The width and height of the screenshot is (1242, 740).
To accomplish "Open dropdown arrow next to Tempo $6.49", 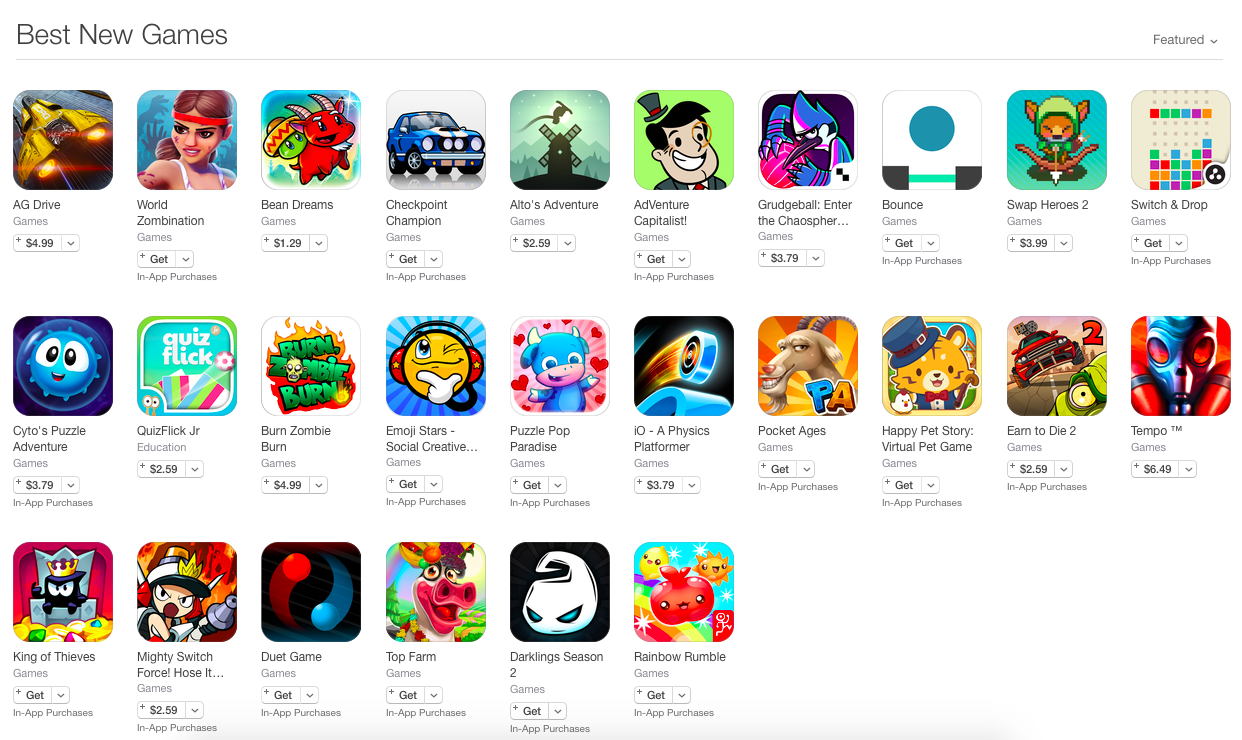I will 1188,469.
